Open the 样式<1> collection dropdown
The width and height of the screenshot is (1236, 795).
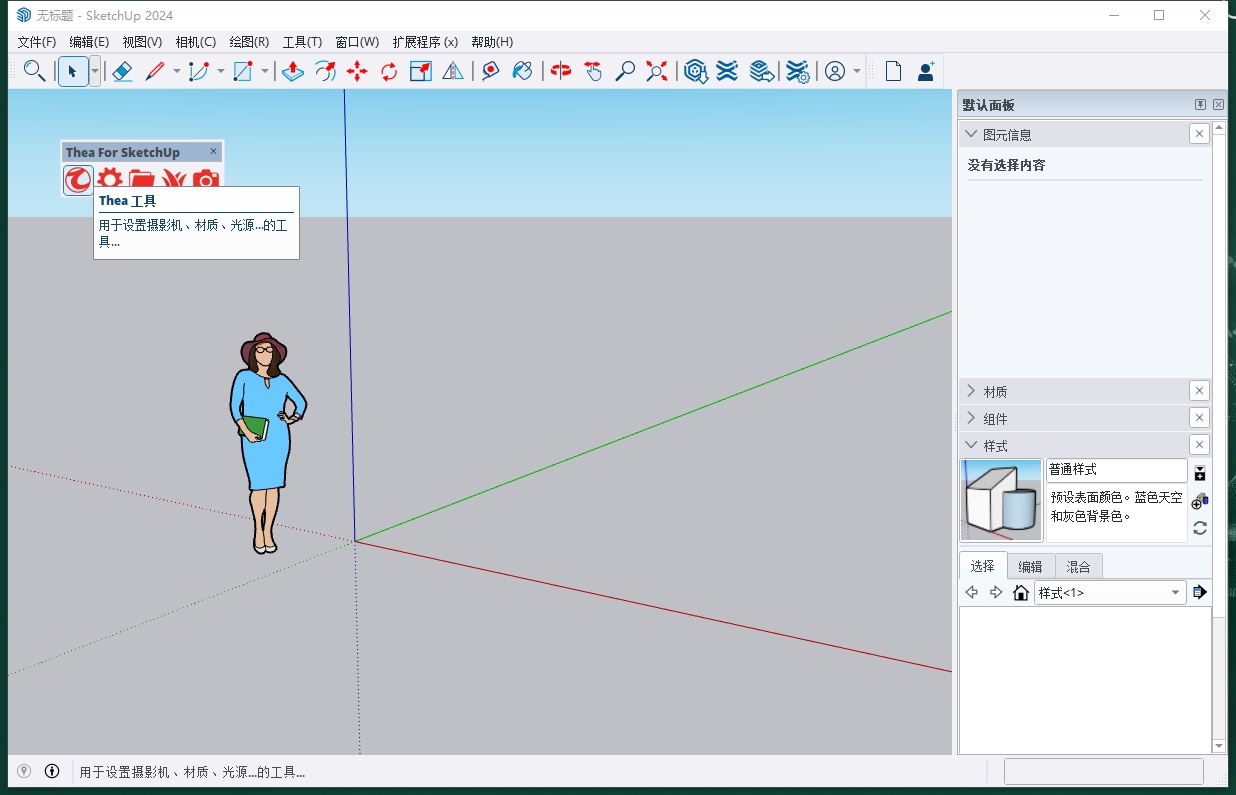(1110, 593)
